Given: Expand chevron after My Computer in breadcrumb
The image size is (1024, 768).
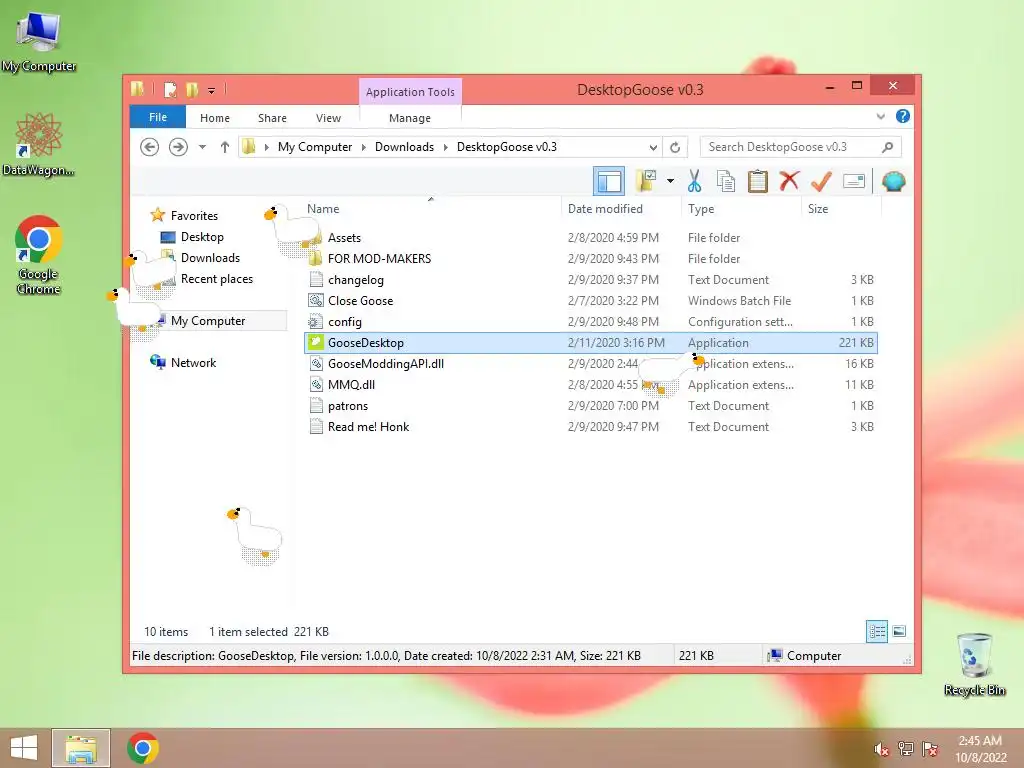Looking at the screenshot, I should [364, 147].
